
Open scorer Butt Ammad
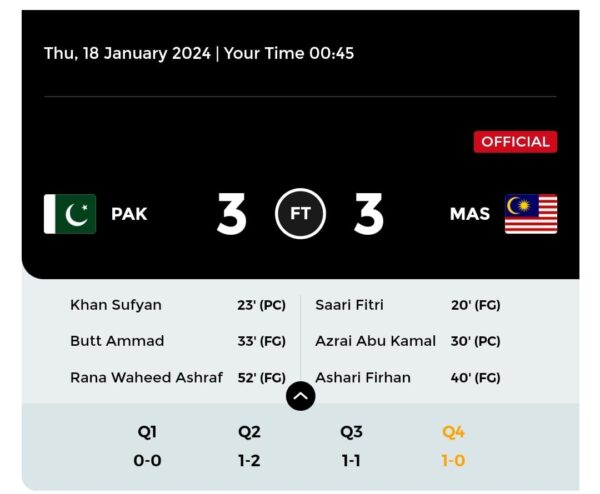pos(117,341)
